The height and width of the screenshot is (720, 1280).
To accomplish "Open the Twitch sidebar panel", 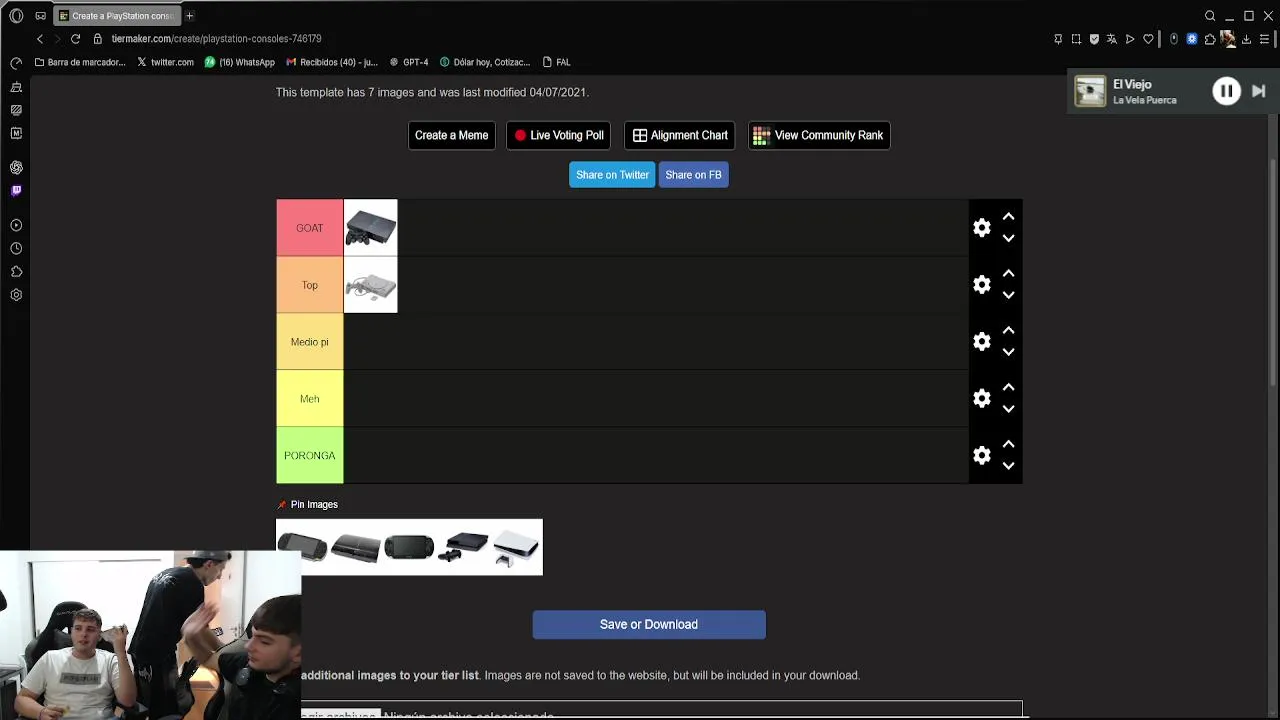I will [16, 190].
